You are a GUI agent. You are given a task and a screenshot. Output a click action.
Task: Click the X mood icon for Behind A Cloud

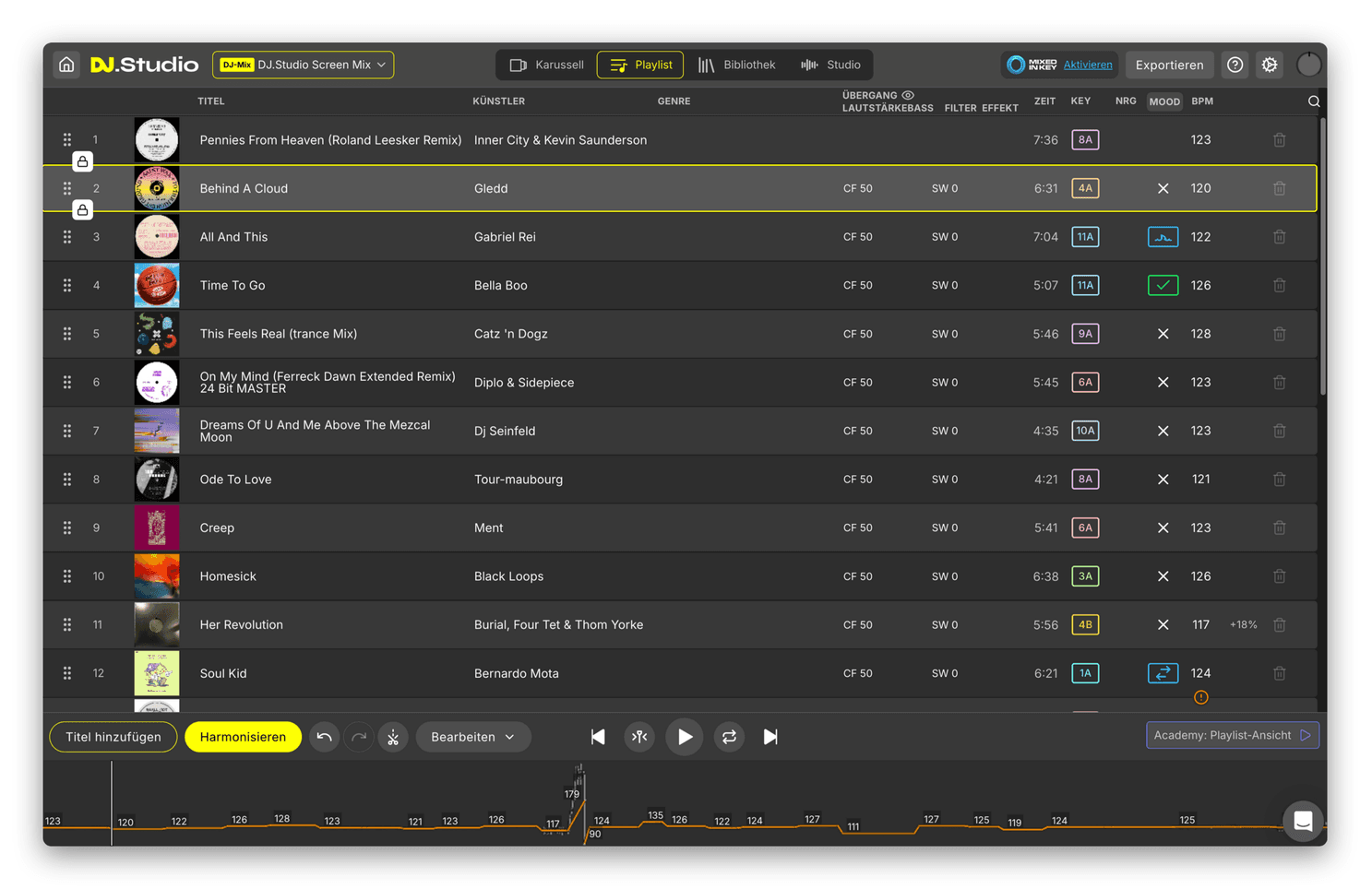click(x=1163, y=188)
